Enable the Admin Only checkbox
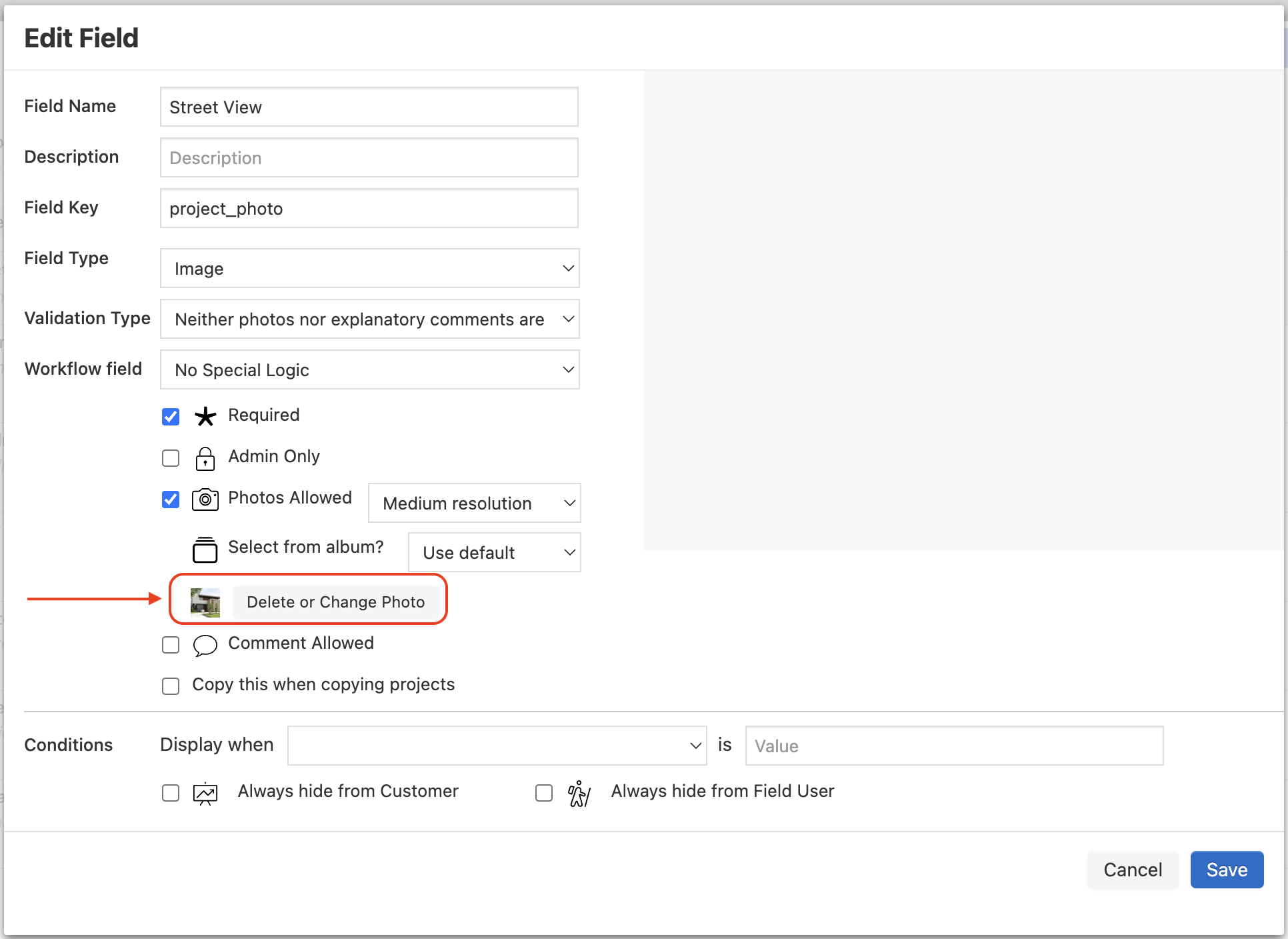Screen dimensions: 1288x939 (x=171, y=458)
